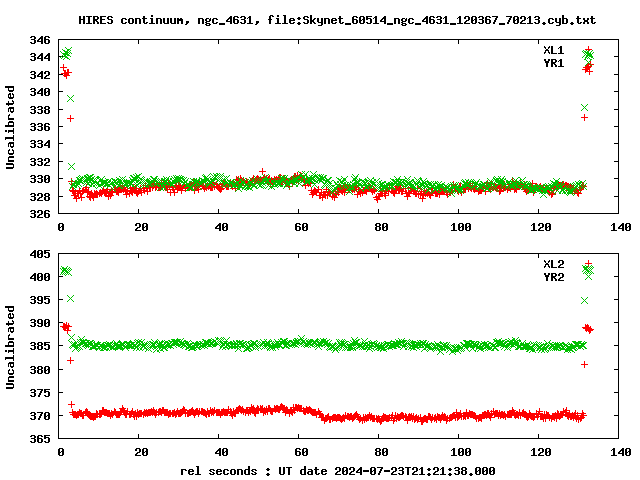Click the YR2 legend label in bottom plot
640x480 pixels.
[553, 277]
